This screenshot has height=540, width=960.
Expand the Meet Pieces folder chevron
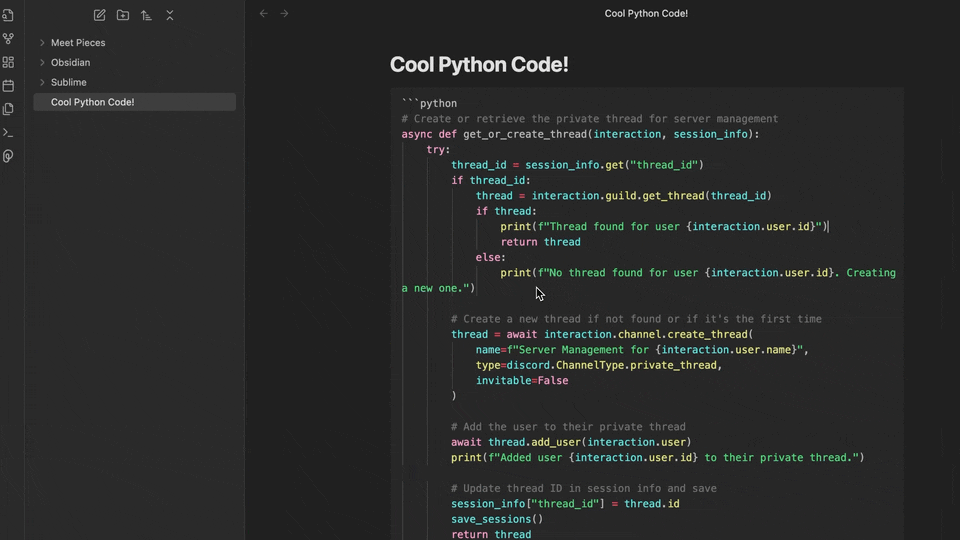(42, 43)
